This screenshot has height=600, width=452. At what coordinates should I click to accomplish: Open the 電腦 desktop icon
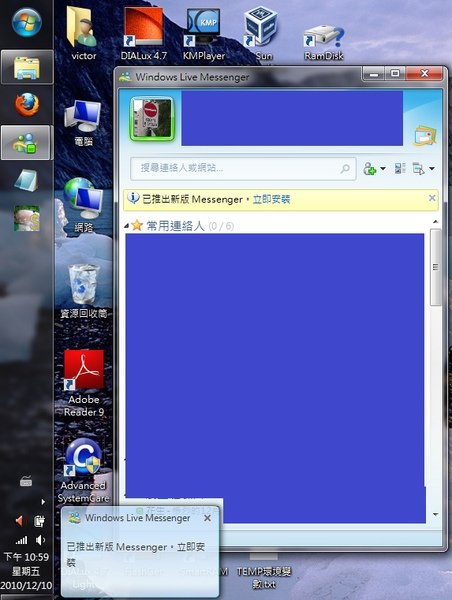(x=83, y=123)
